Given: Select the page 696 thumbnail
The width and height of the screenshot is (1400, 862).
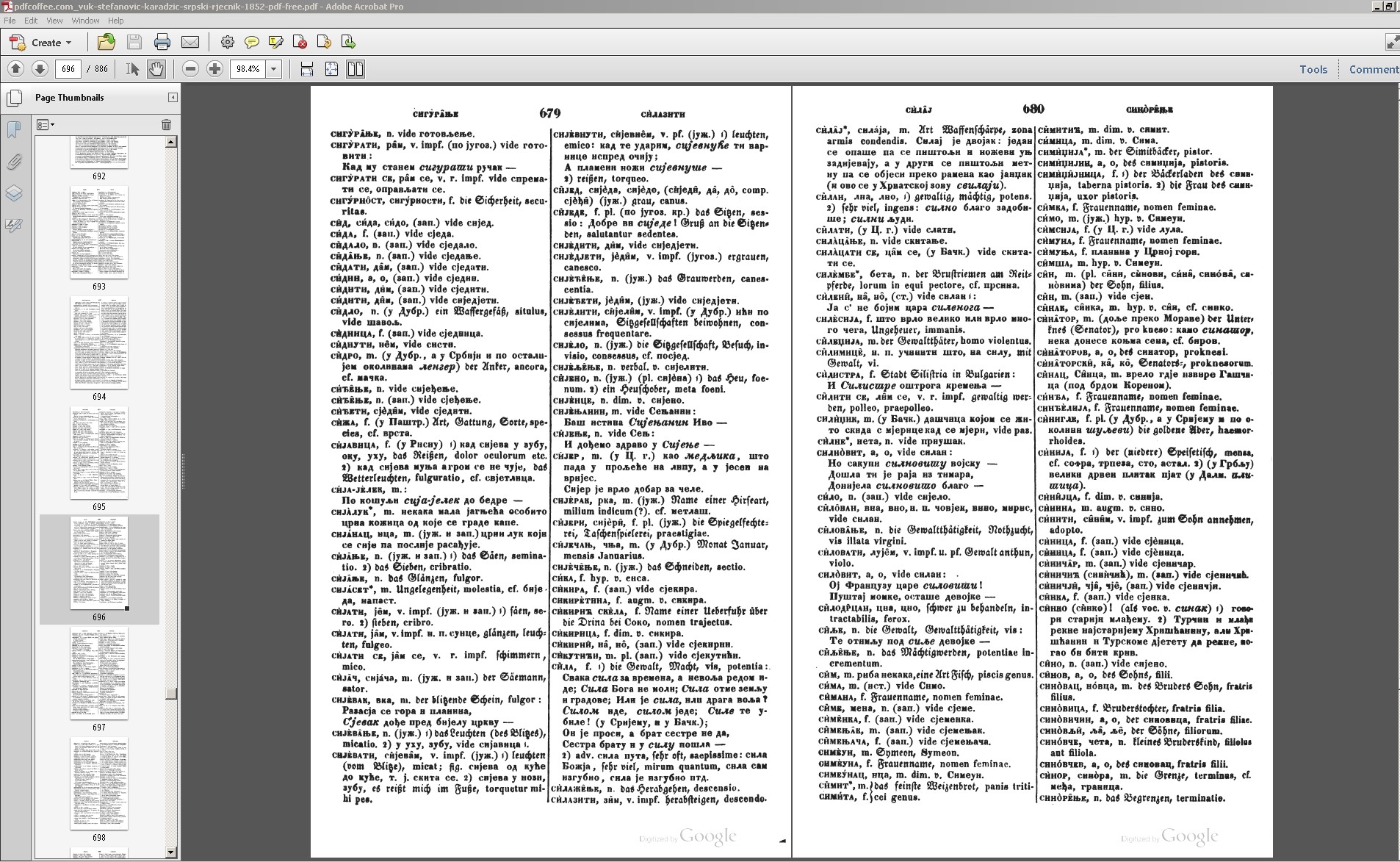Looking at the screenshot, I should pos(99,563).
